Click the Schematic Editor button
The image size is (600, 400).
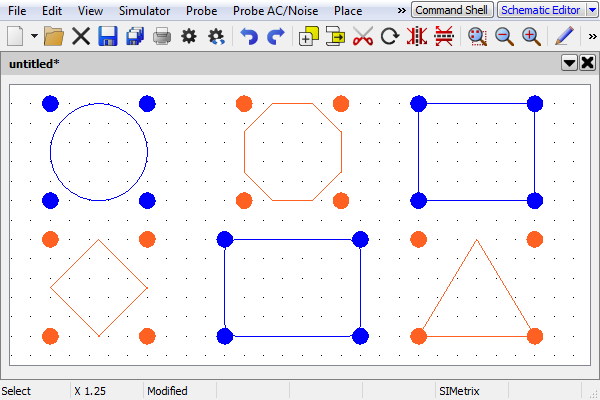click(540, 10)
